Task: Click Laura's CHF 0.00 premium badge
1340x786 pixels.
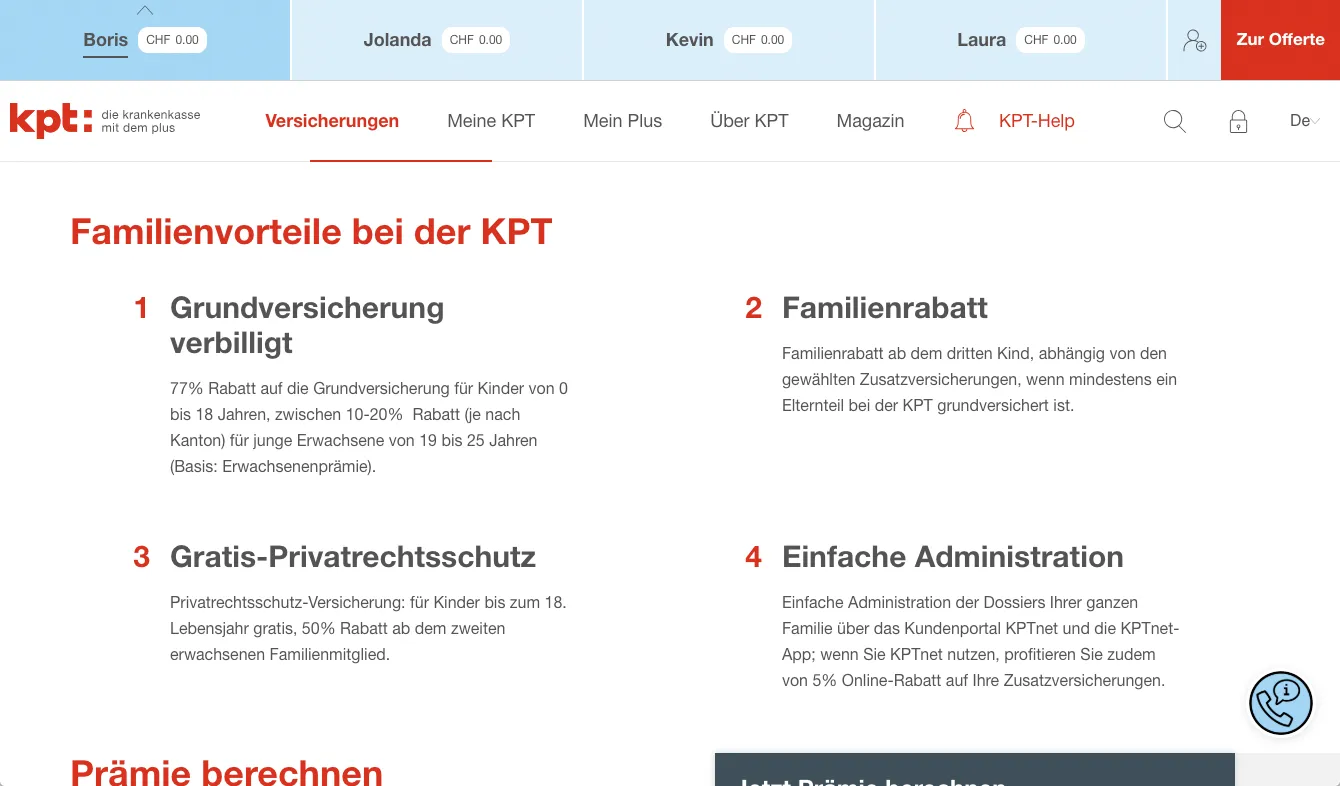Action: pyautogui.click(x=1050, y=40)
